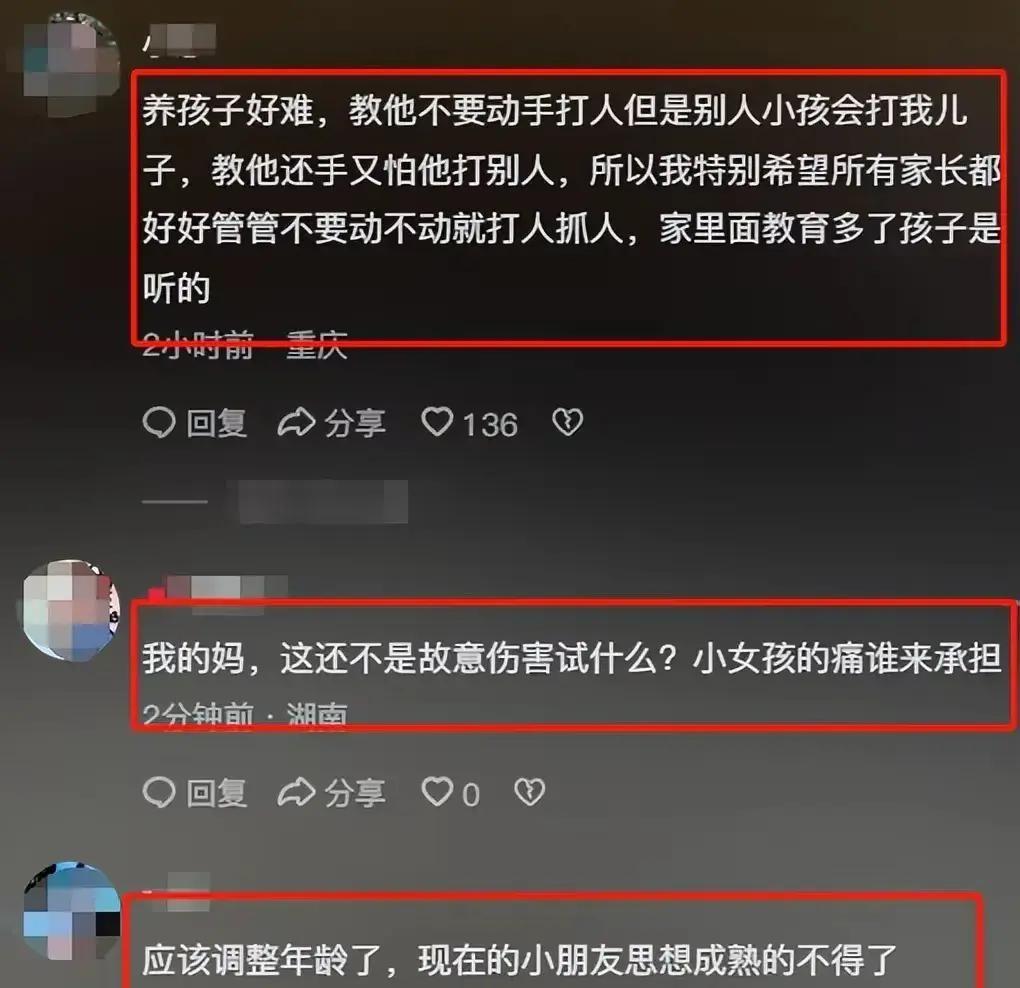The height and width of the screenshot is (988, 1020).
Task: Like the comment showing 136 likes
Action: 469,423
